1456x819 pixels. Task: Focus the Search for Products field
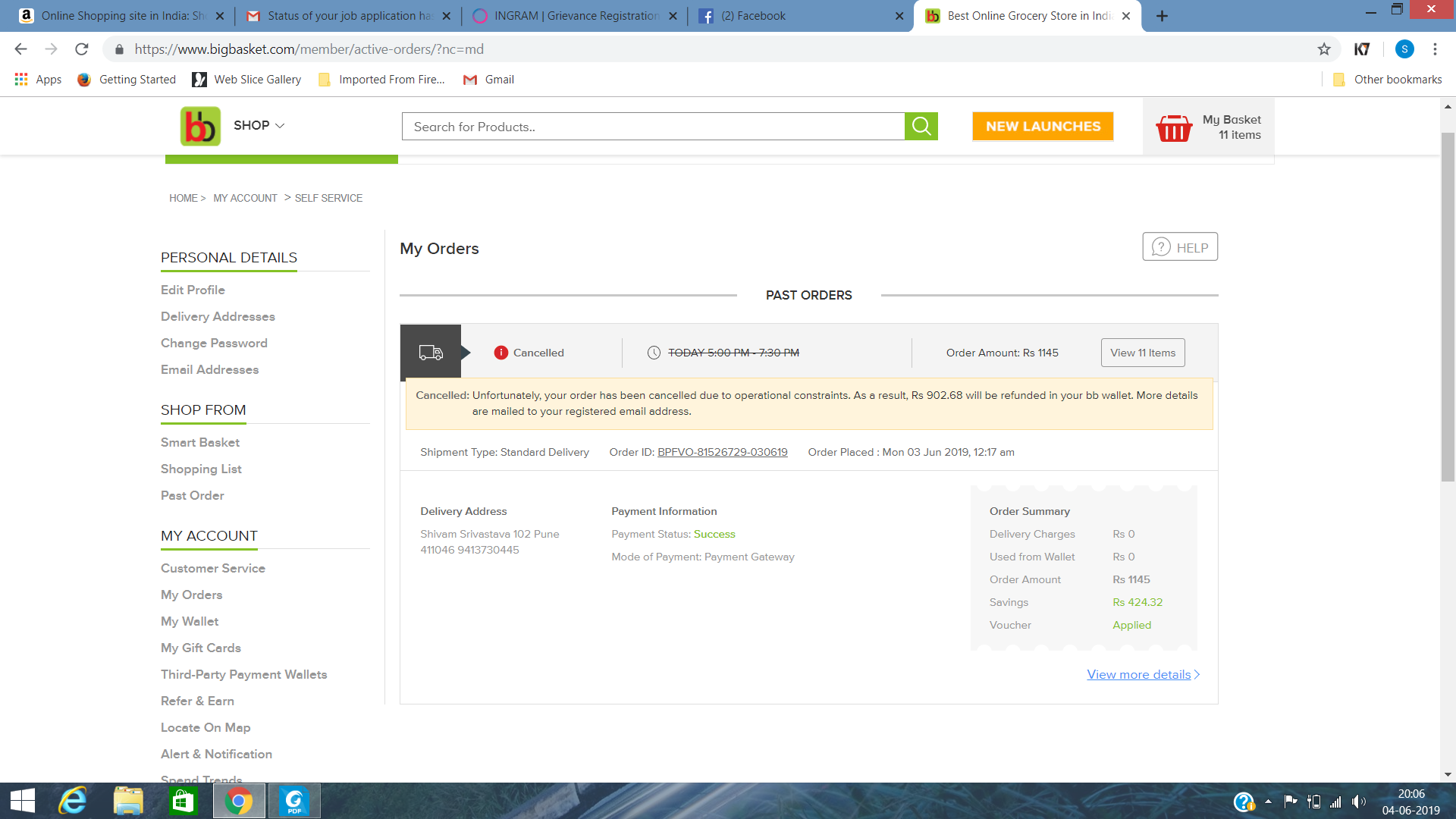652,127
